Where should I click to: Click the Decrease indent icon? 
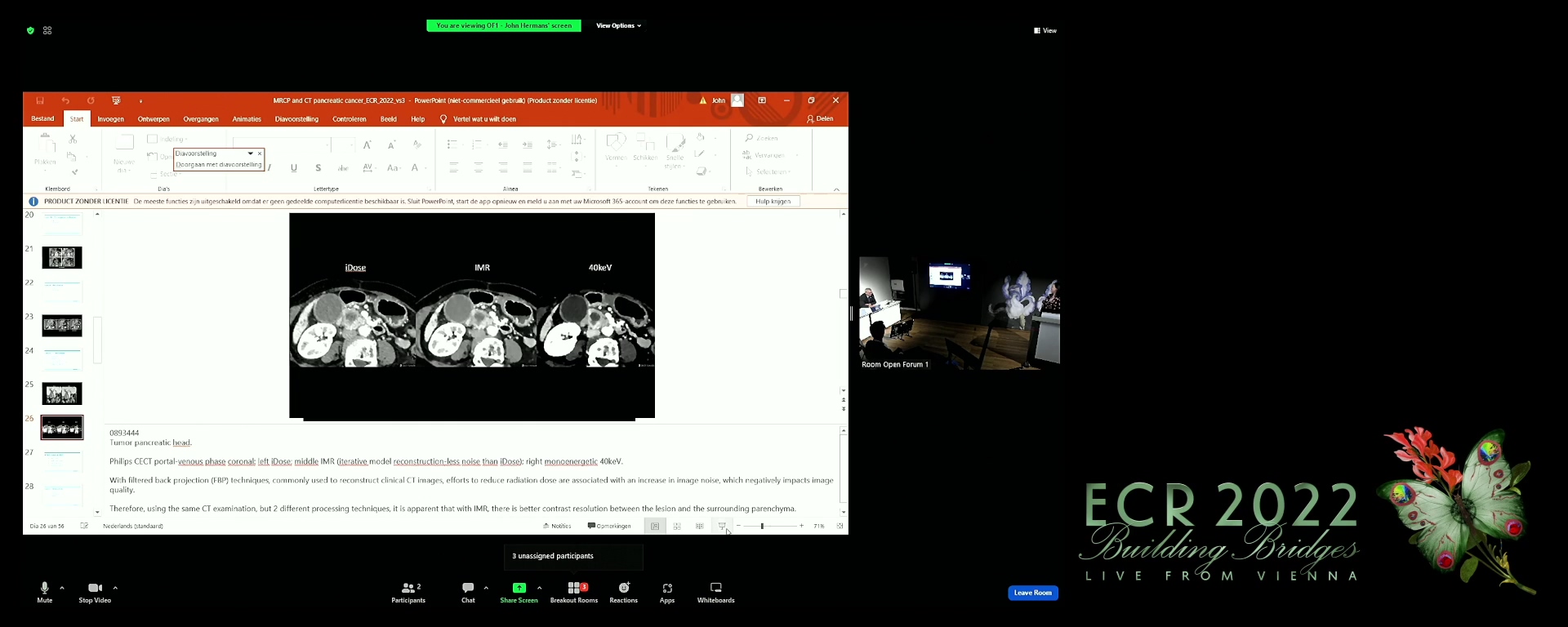click(x=503, y=145)
